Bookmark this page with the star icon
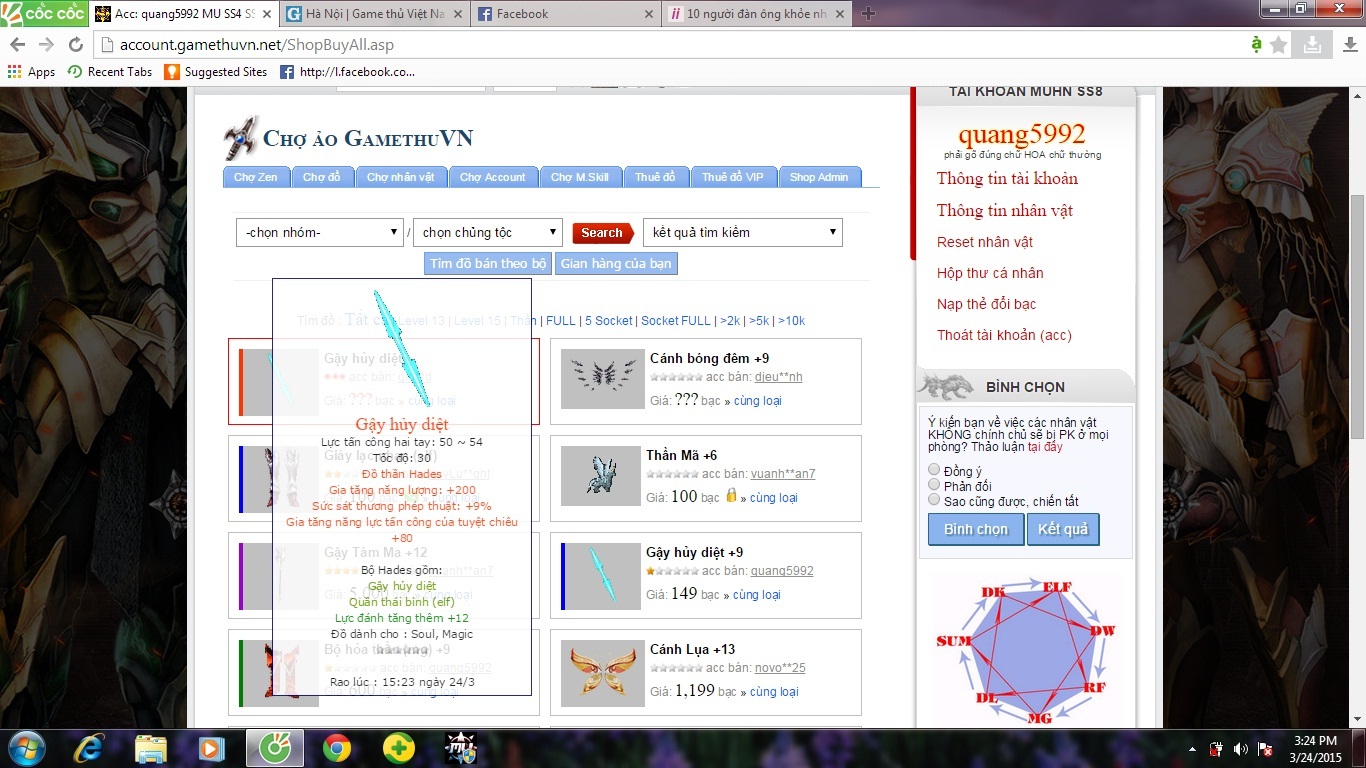The image size is (1366, 768). [1279, 45]
